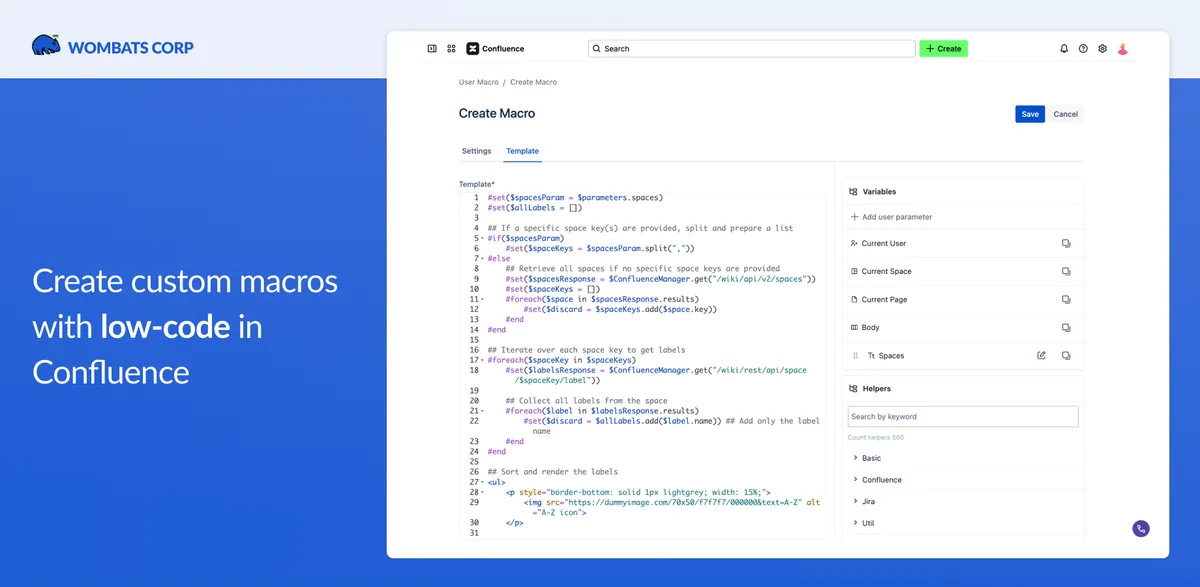The image size is (1200, 587).
Task: Collapse code fold at line 5
Action: tap(483, 239)
